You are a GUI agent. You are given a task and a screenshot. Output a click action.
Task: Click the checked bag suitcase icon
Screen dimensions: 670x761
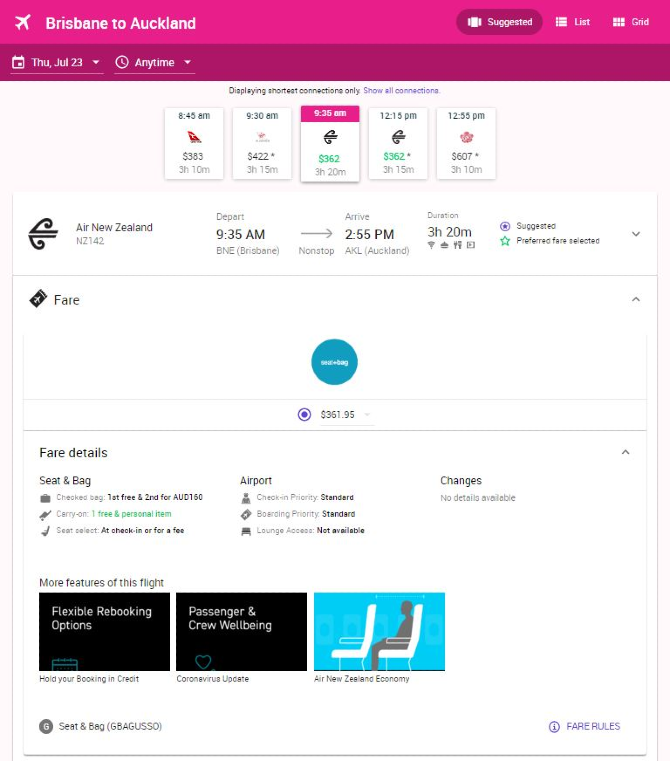(45, 498)
